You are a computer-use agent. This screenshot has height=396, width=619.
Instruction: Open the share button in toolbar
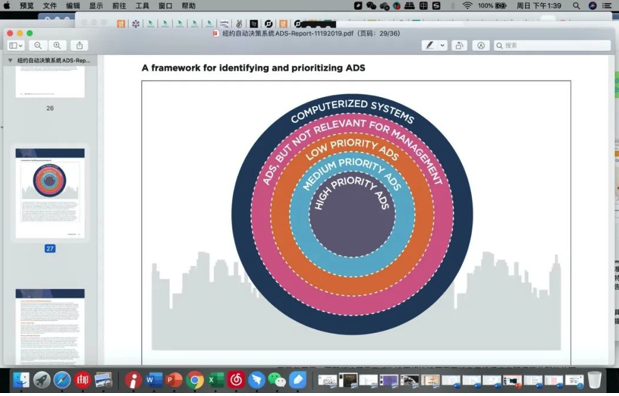coord(79,45)
